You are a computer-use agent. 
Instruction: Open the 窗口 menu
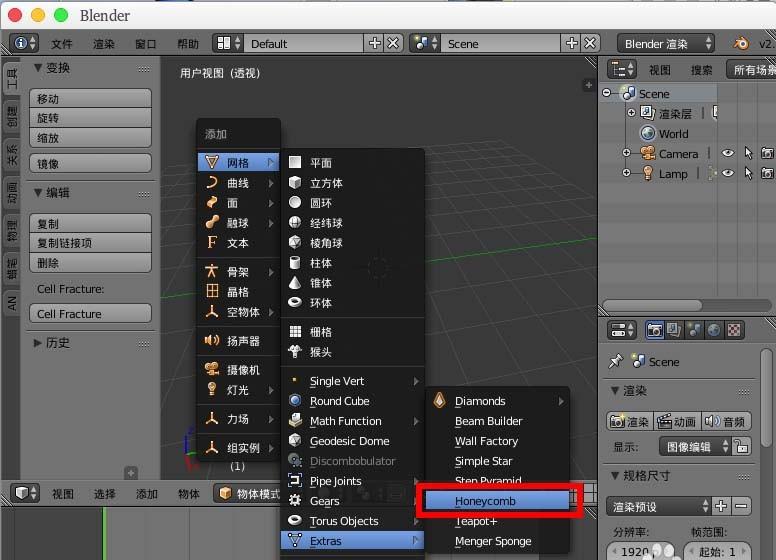(146, 44)
